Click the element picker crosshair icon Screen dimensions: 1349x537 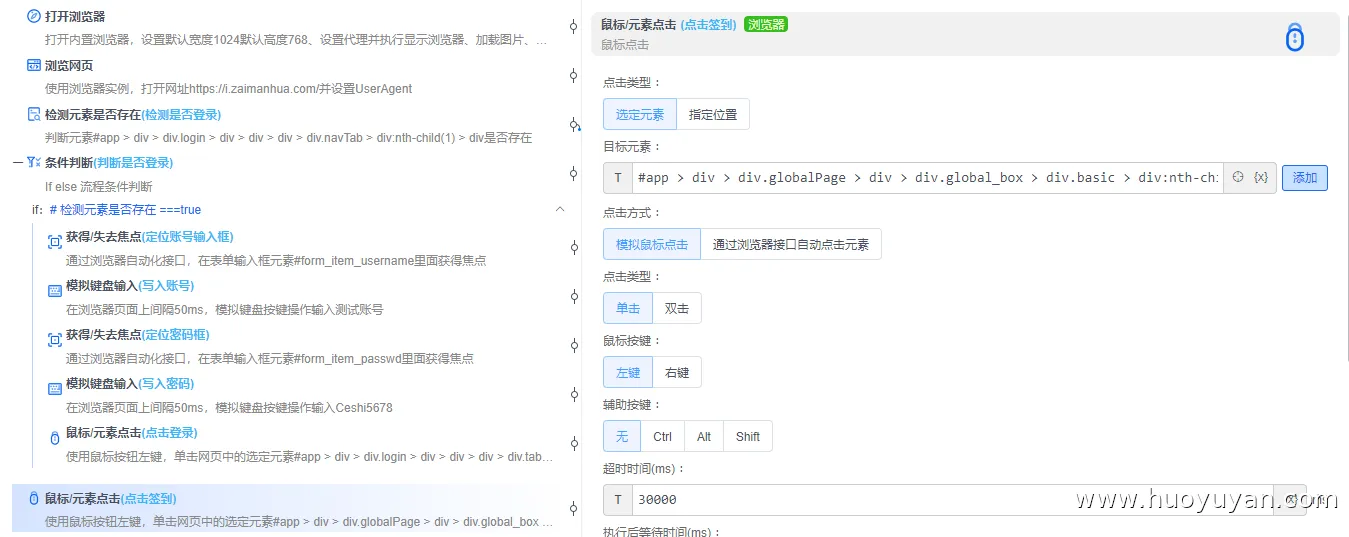1238,177
